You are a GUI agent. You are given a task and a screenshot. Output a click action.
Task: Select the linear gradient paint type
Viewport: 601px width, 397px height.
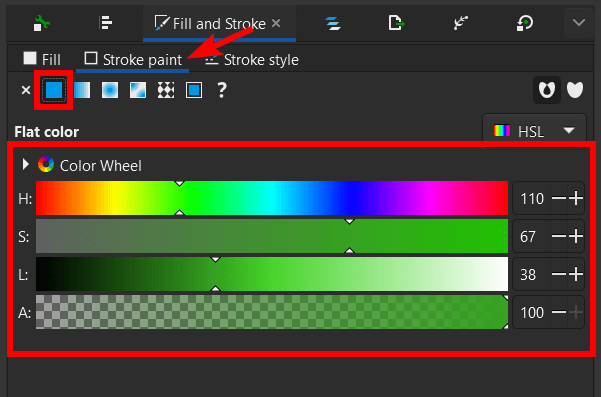click(x=82, y=90)
